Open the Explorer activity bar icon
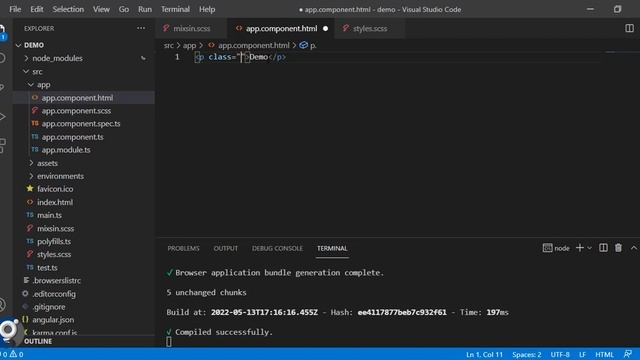640x360 pixels. click(3, 32)
